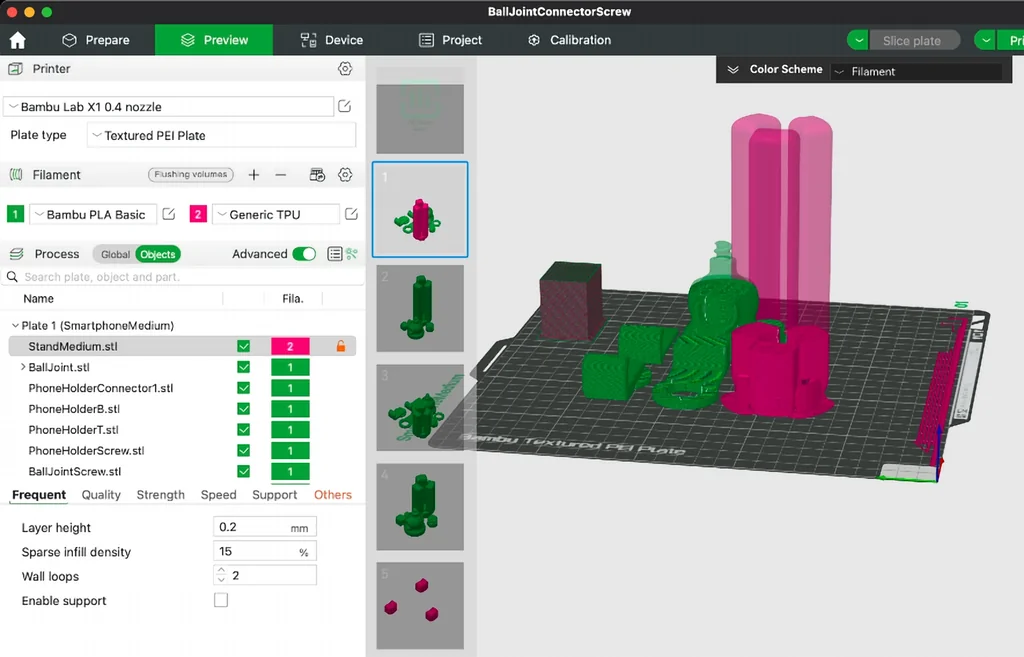The width and height of the screenshot is (1024, 657).
Task: Open the printer preset dropdown
Action: 168,106
